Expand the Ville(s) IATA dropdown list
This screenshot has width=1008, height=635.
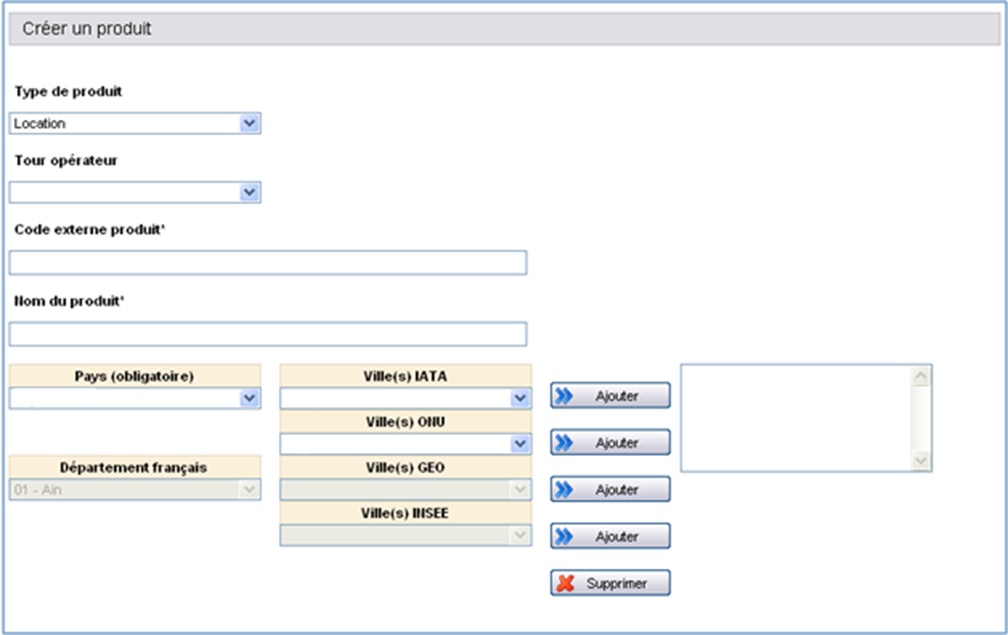coord(405,399)
